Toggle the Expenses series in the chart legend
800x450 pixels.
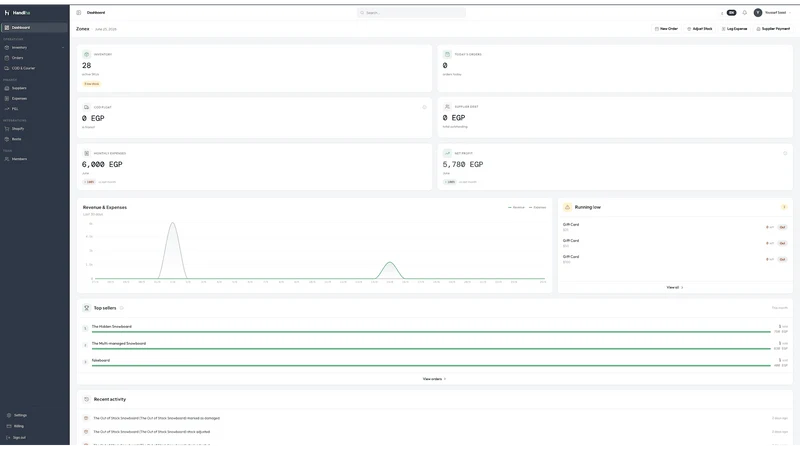pos(537,208)
